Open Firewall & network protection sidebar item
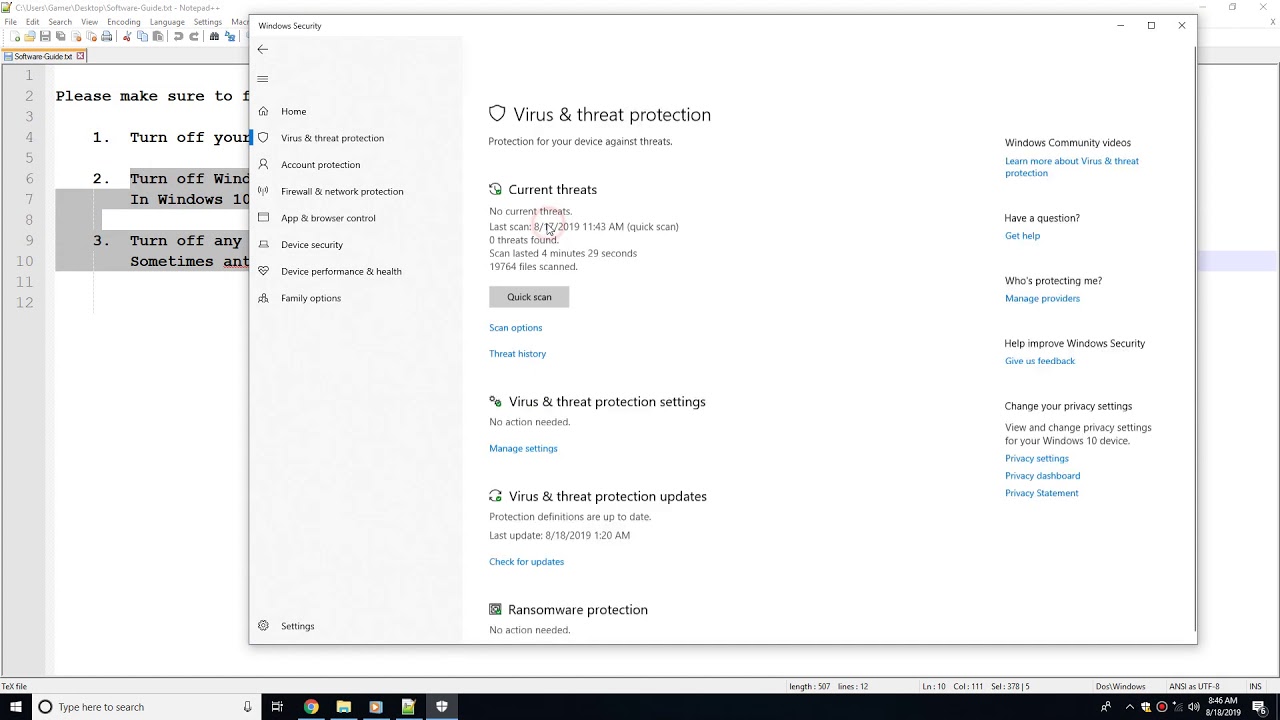The width and height of the screenshot is (1280, 720). point(342,191)
